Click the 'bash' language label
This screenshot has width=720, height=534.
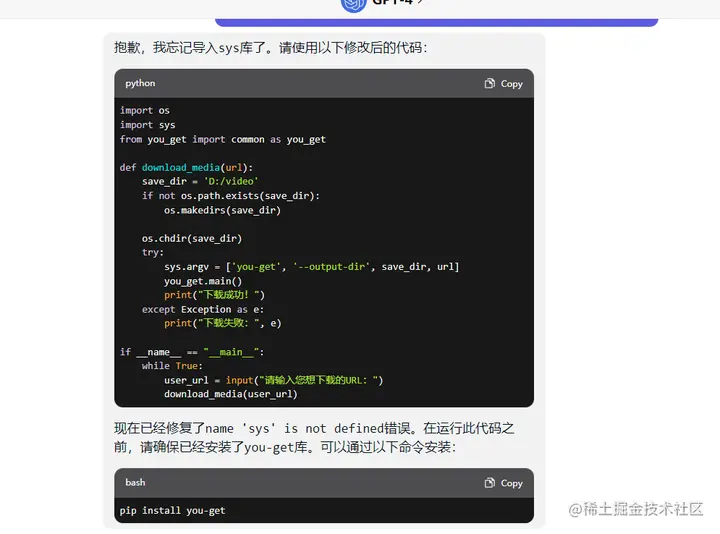(135, 483)
